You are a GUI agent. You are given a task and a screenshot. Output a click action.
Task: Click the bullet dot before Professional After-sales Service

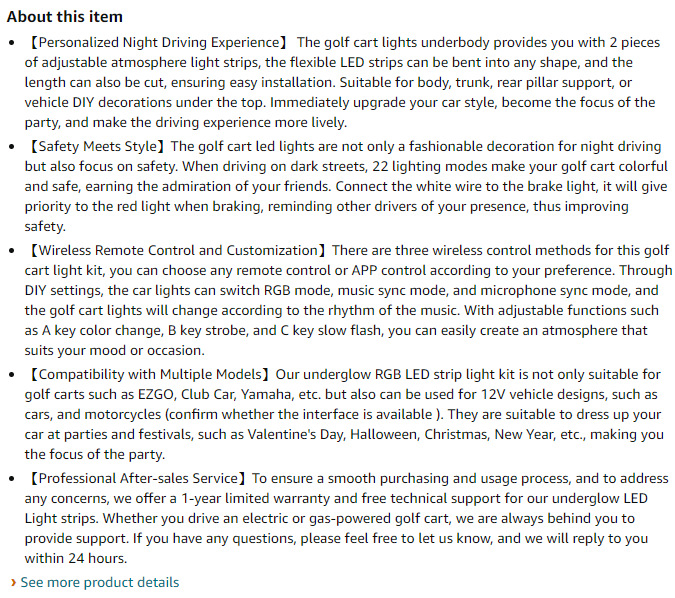12,479
